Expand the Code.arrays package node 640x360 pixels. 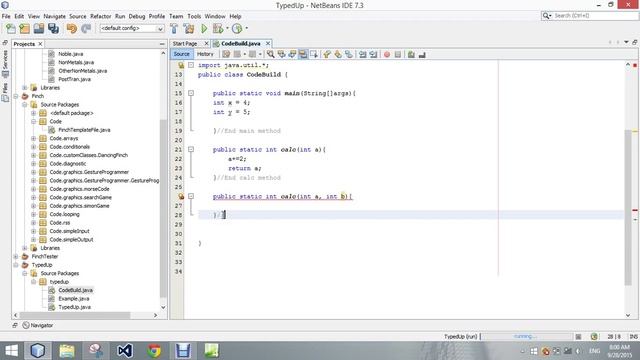34,138
